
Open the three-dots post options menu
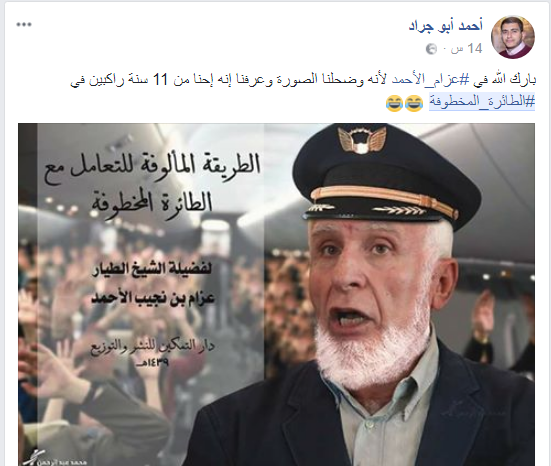point(24,25)
